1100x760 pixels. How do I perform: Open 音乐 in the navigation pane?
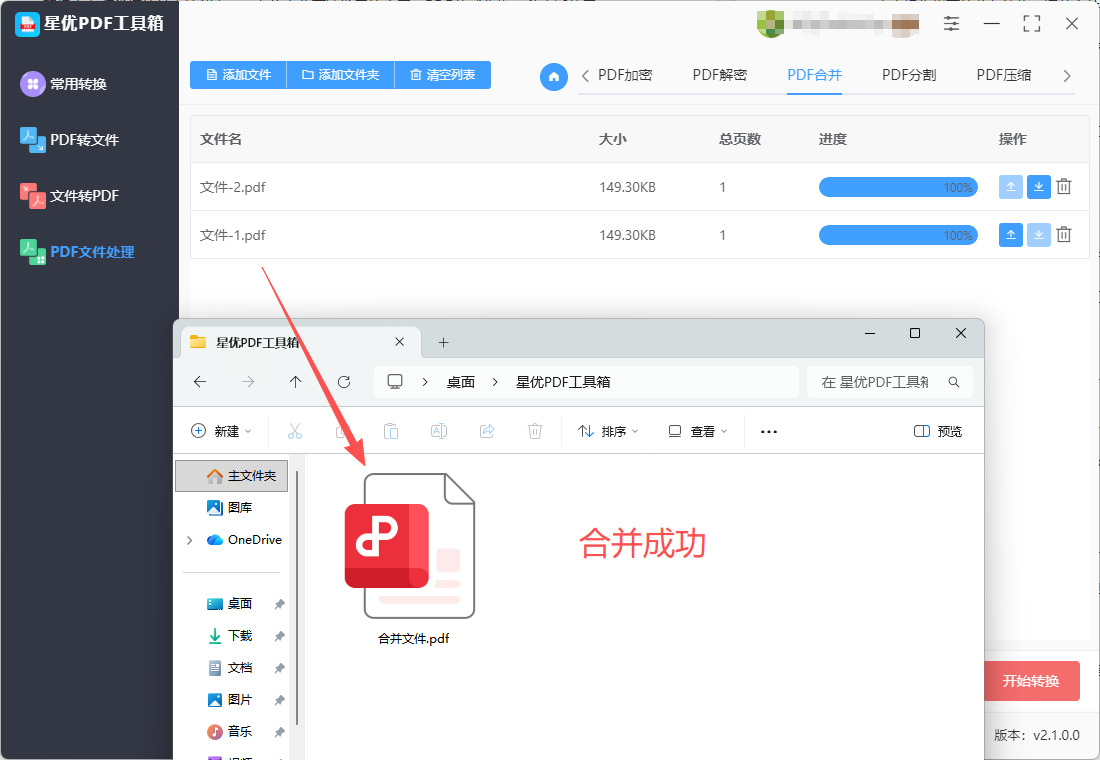(232, 731)
